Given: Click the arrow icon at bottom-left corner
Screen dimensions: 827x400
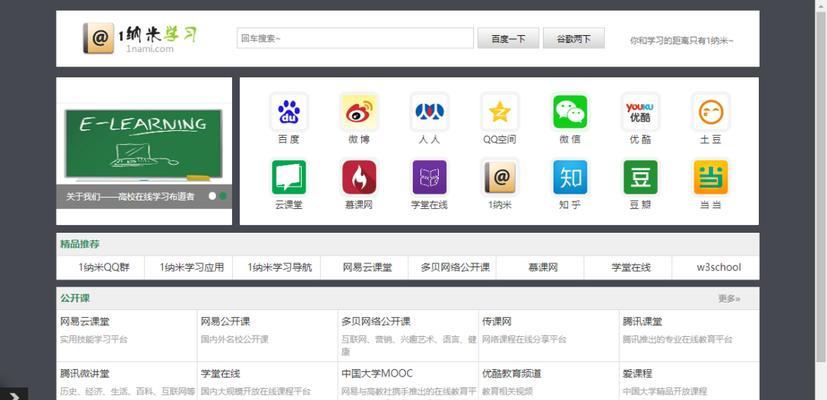Looking at the screenshot, I should click(14, 394).
